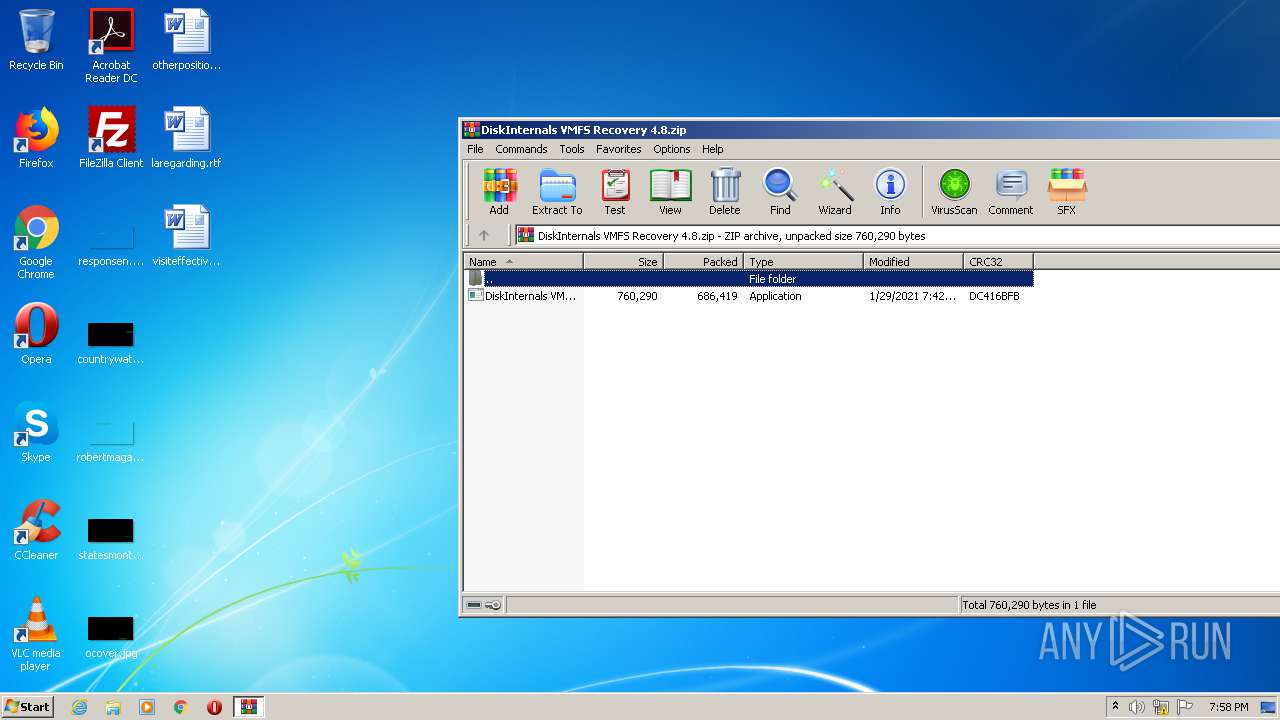The image size is (1280, 720).
Task: Select the Firefox desktop shortcut
Action: pyautogui.click(x=36, y=138)
